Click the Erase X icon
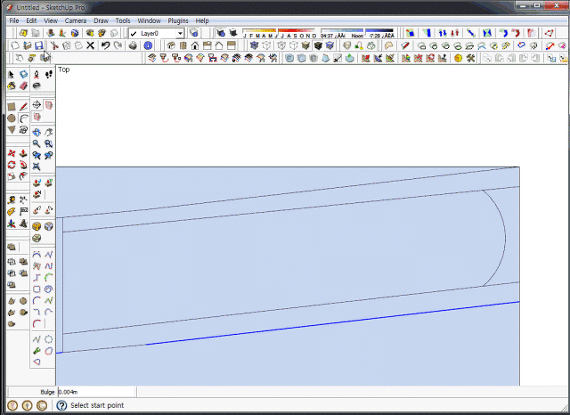This screenshot has width=570, height=415. (90, 45)
